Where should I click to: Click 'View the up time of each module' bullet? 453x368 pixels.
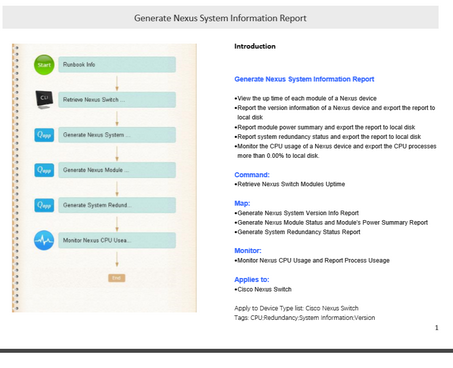click(x=306, y=98)
